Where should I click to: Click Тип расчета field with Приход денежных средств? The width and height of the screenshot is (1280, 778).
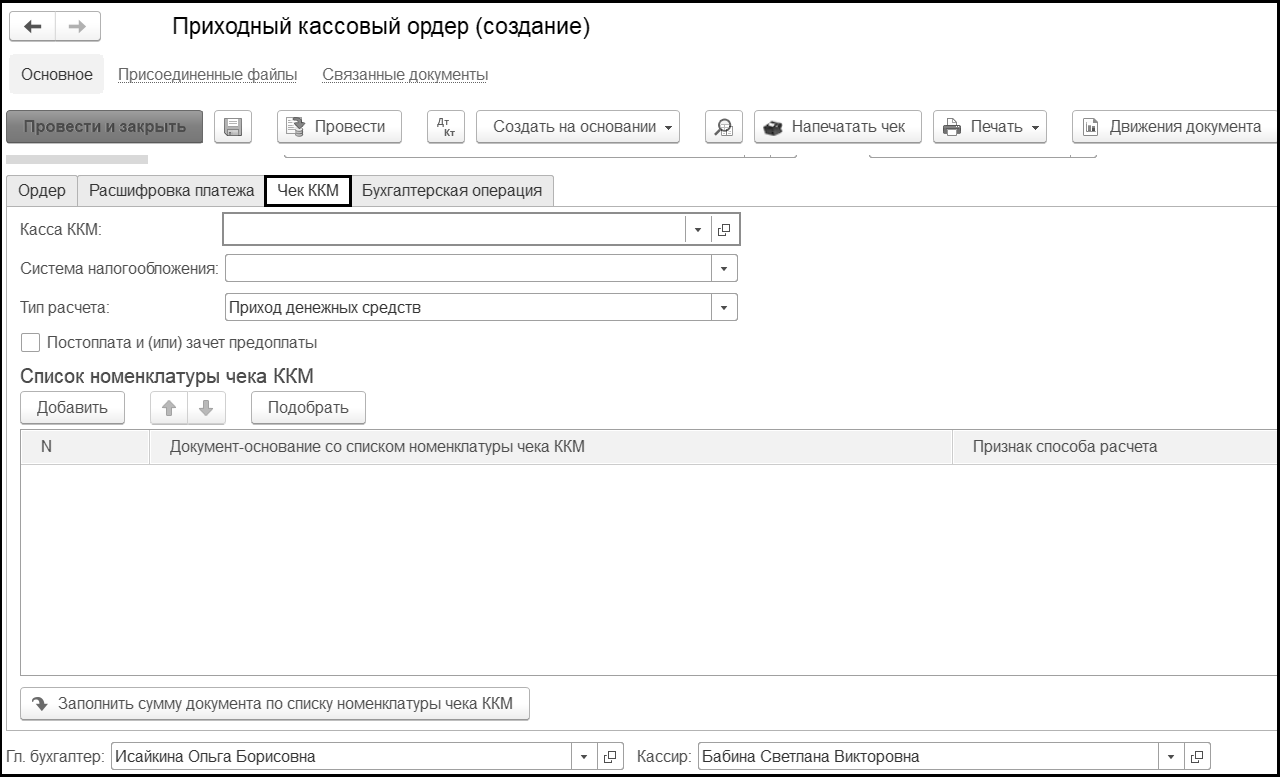click(x=468, y=307)
